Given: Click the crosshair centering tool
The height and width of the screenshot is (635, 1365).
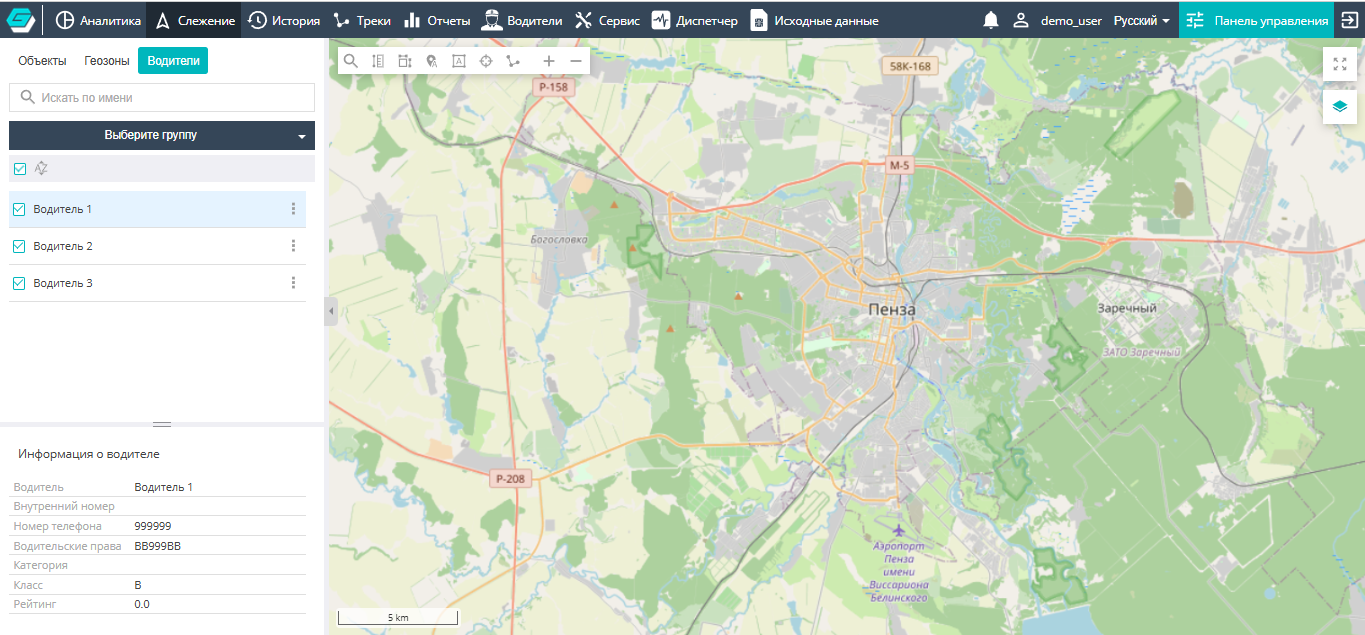Looking at the screenshot, I should [x=486, y=61].
